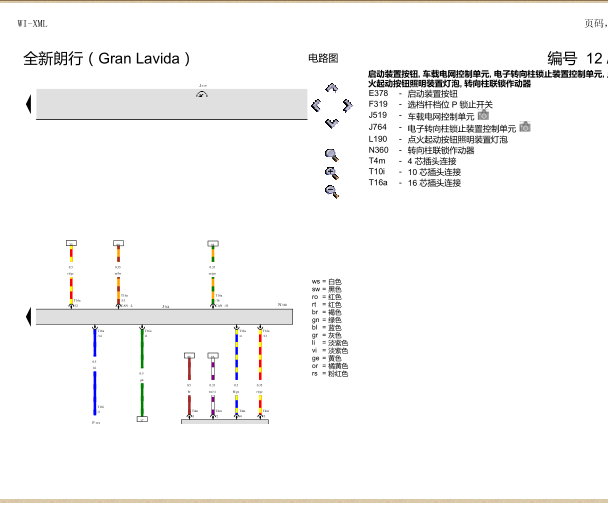Open the reference box above the red-yellow wire
608x507 pixels.
[x=71, y=243]
